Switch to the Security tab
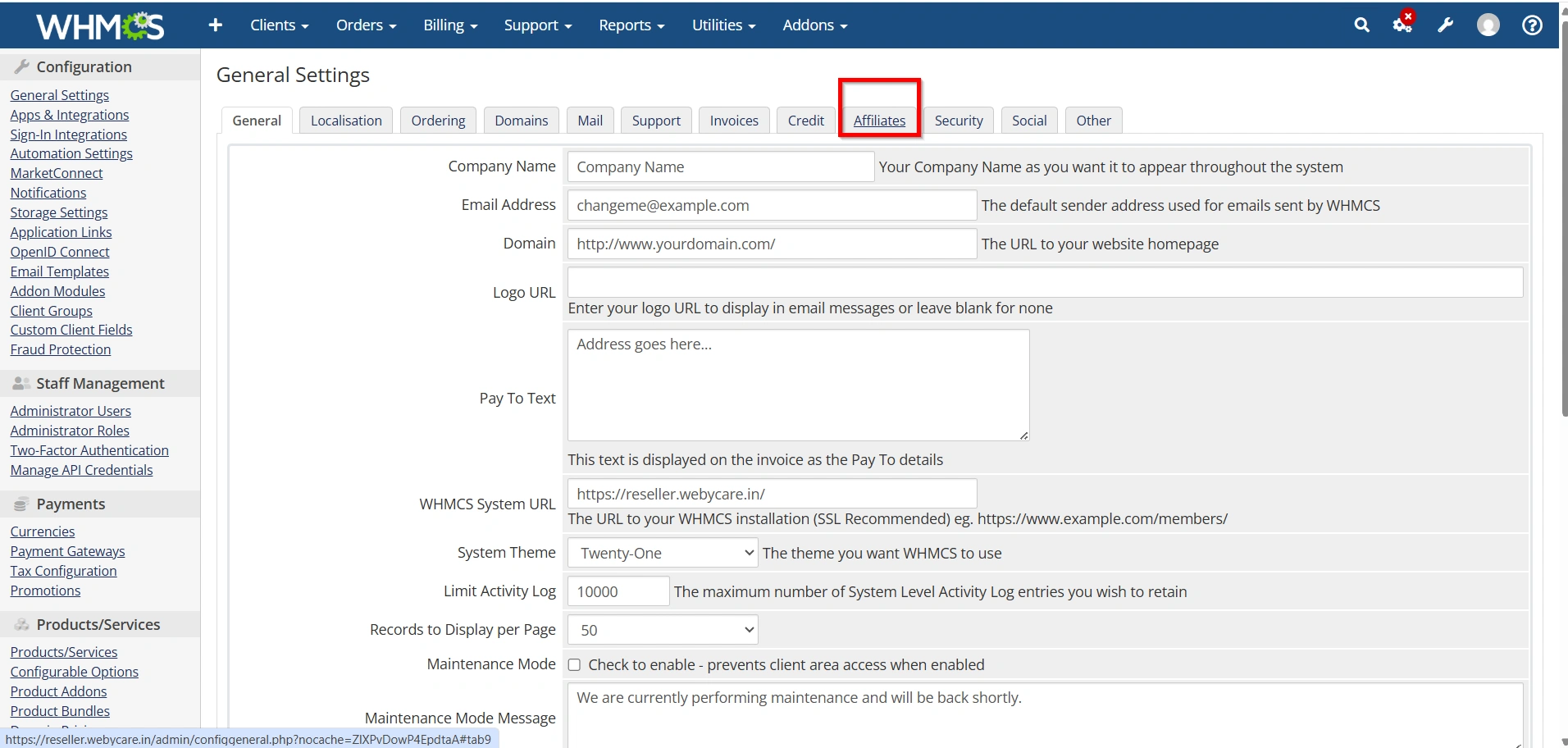The width and height of the screenshot is (1568, 748). point(959,121)
